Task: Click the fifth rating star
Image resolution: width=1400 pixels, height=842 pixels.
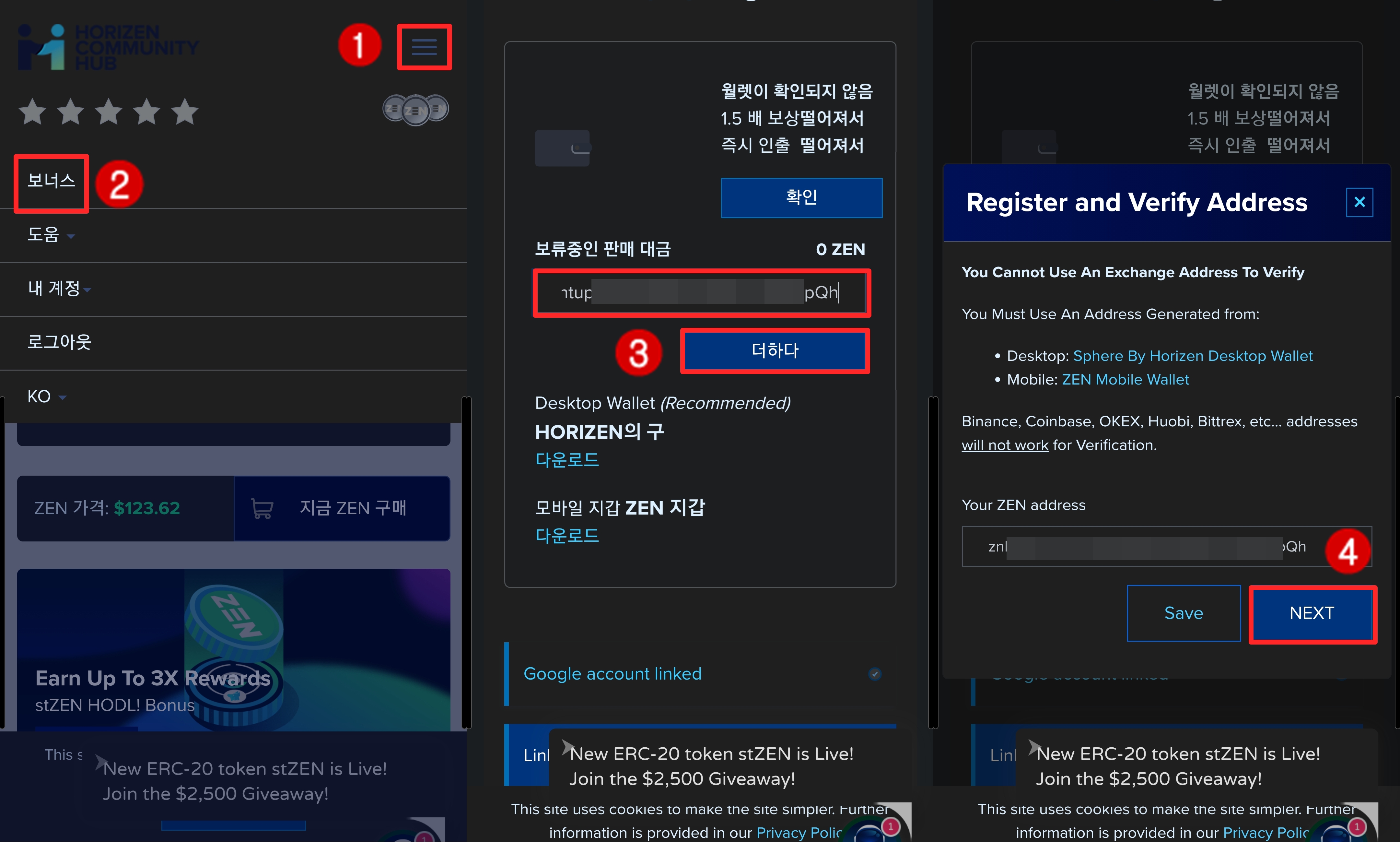Action: click(x=185, y=112)
